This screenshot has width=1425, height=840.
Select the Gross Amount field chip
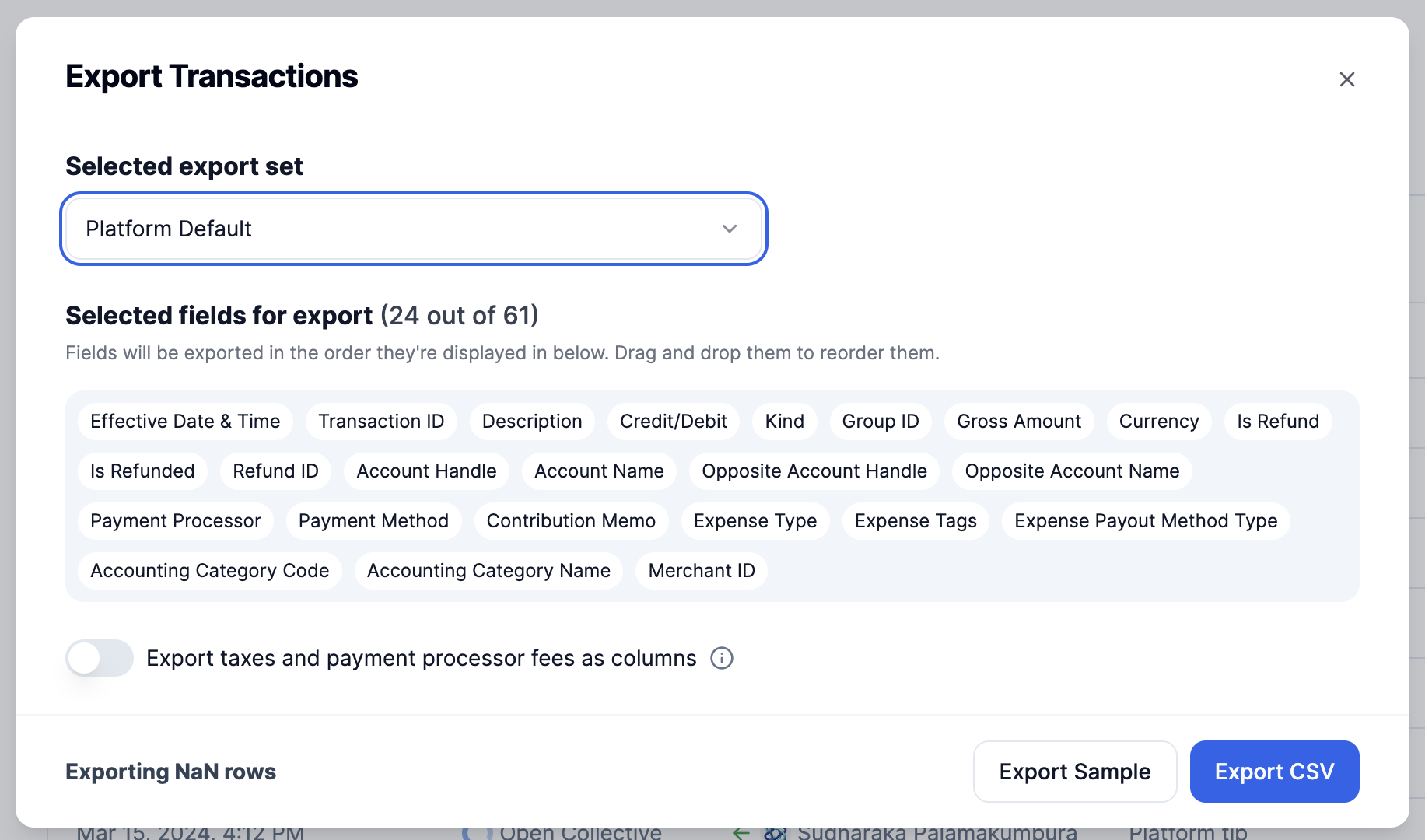pyautogui.click(x=1019, y=422)
